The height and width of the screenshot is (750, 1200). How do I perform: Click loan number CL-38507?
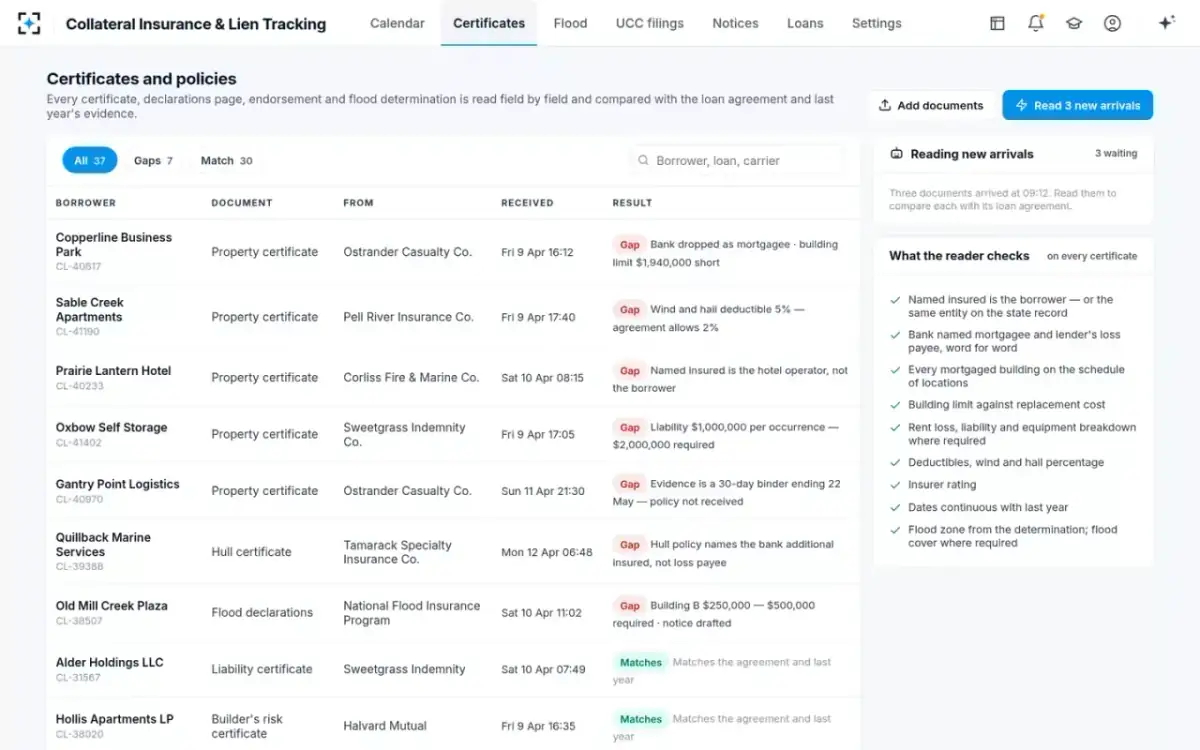pos(79,621)
